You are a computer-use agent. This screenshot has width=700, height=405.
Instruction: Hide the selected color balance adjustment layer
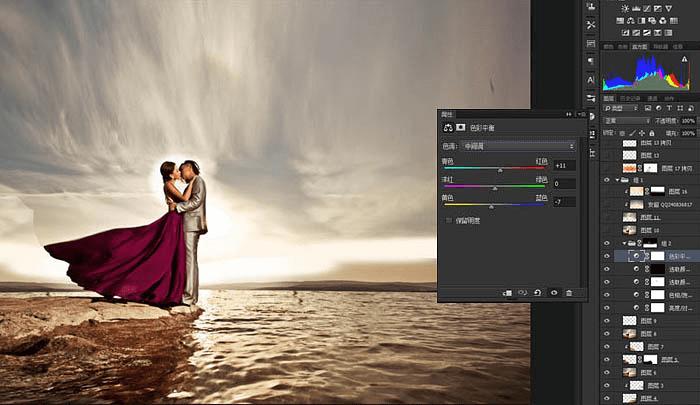point(606,256)
